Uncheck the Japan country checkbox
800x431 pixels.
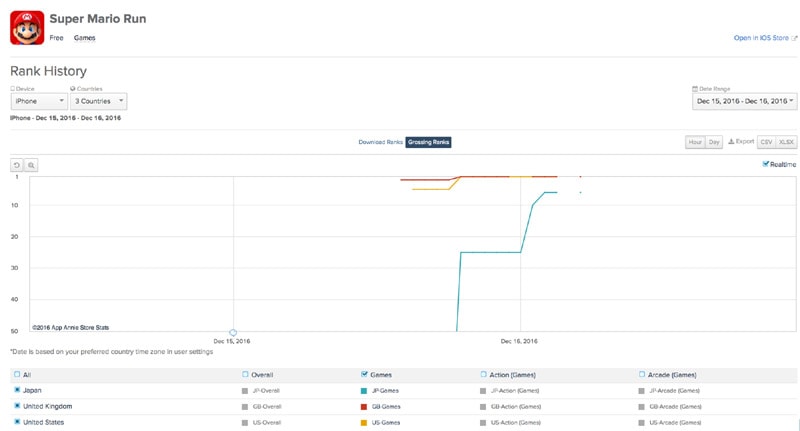click(x=17, y=390)
